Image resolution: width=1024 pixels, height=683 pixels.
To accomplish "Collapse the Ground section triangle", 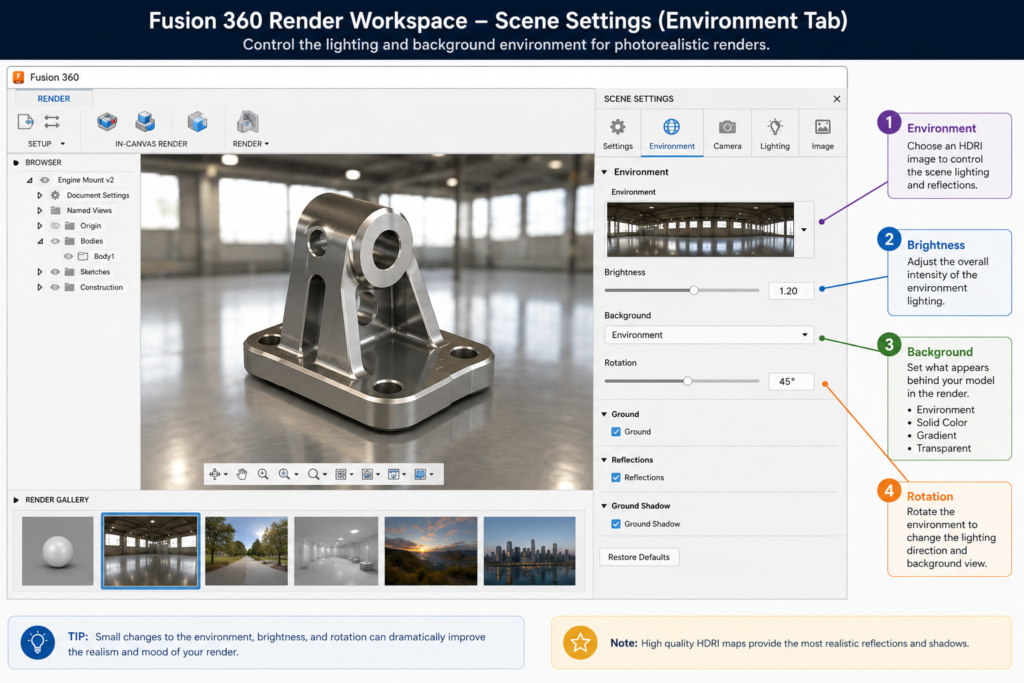I will 604,414.
